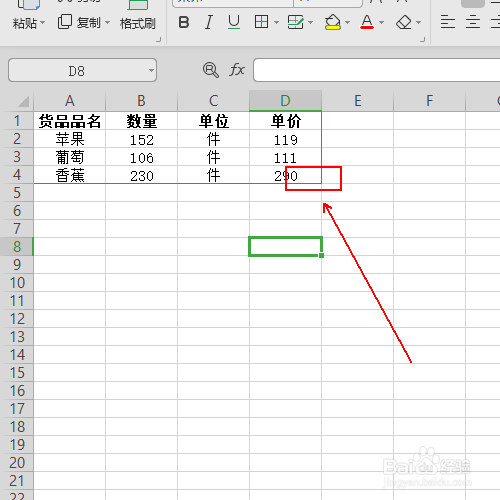
Task: Select row 15 header
Action: (x=17, y=373)
